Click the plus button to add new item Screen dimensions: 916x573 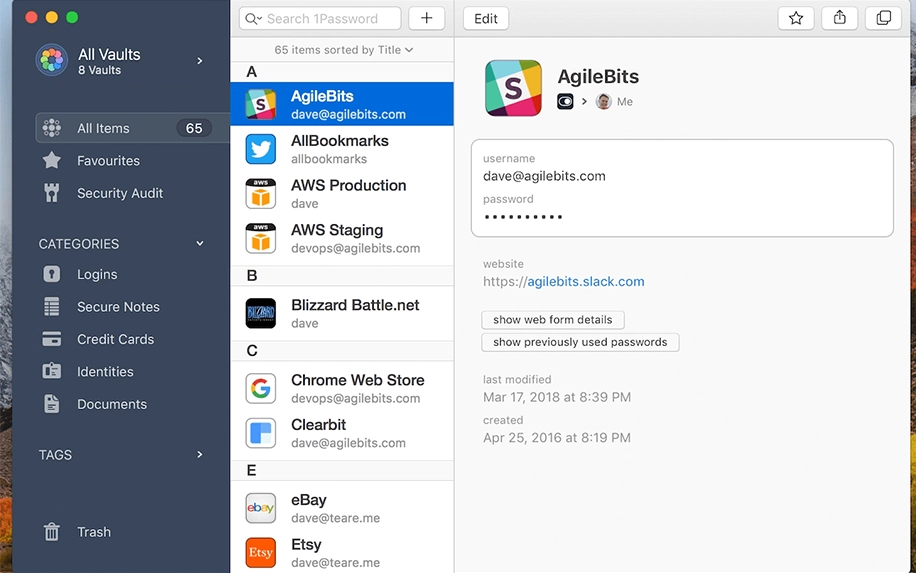[x=426, y=19]
